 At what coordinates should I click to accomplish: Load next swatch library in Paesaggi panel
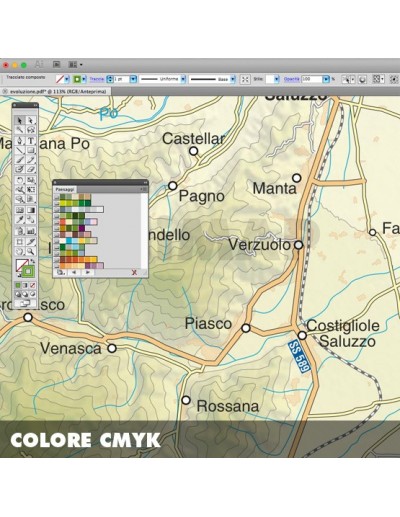88,272
